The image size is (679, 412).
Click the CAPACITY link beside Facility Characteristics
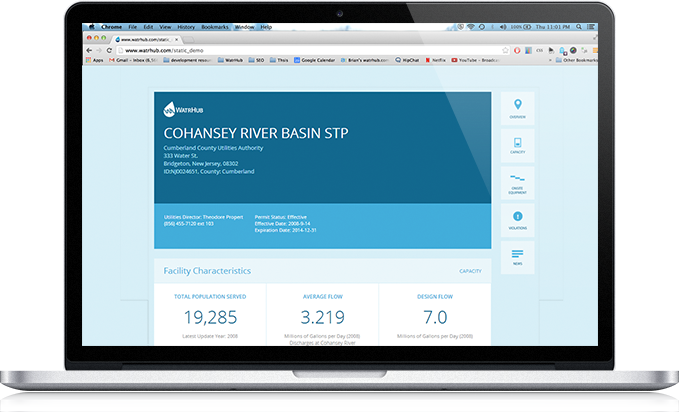click(x=470, y=271)
